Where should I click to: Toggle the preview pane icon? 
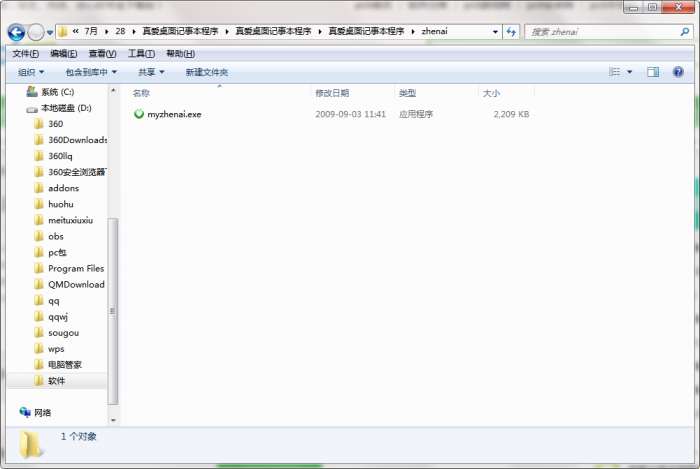[653, 72]
